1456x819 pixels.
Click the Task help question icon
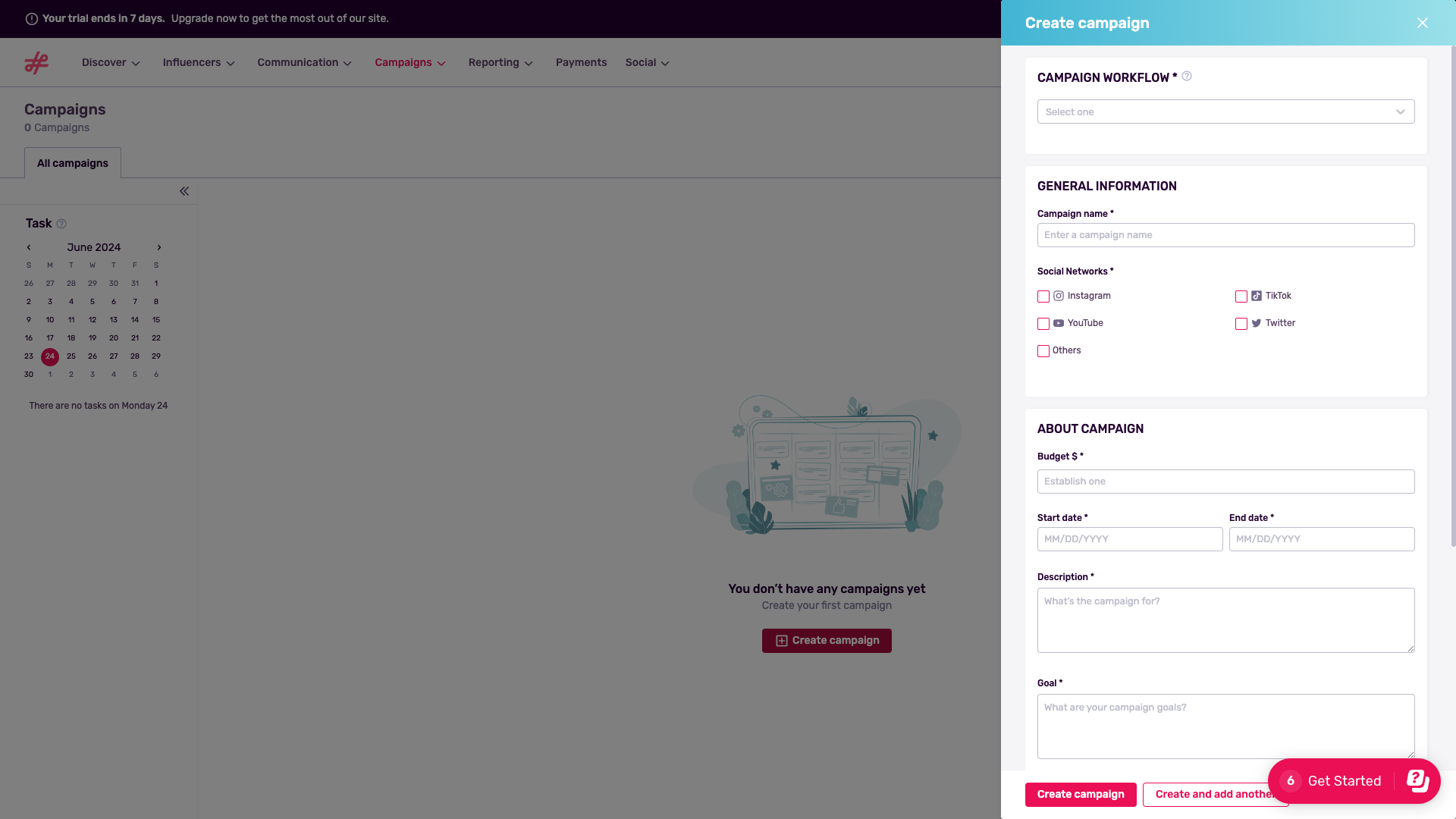62,224
